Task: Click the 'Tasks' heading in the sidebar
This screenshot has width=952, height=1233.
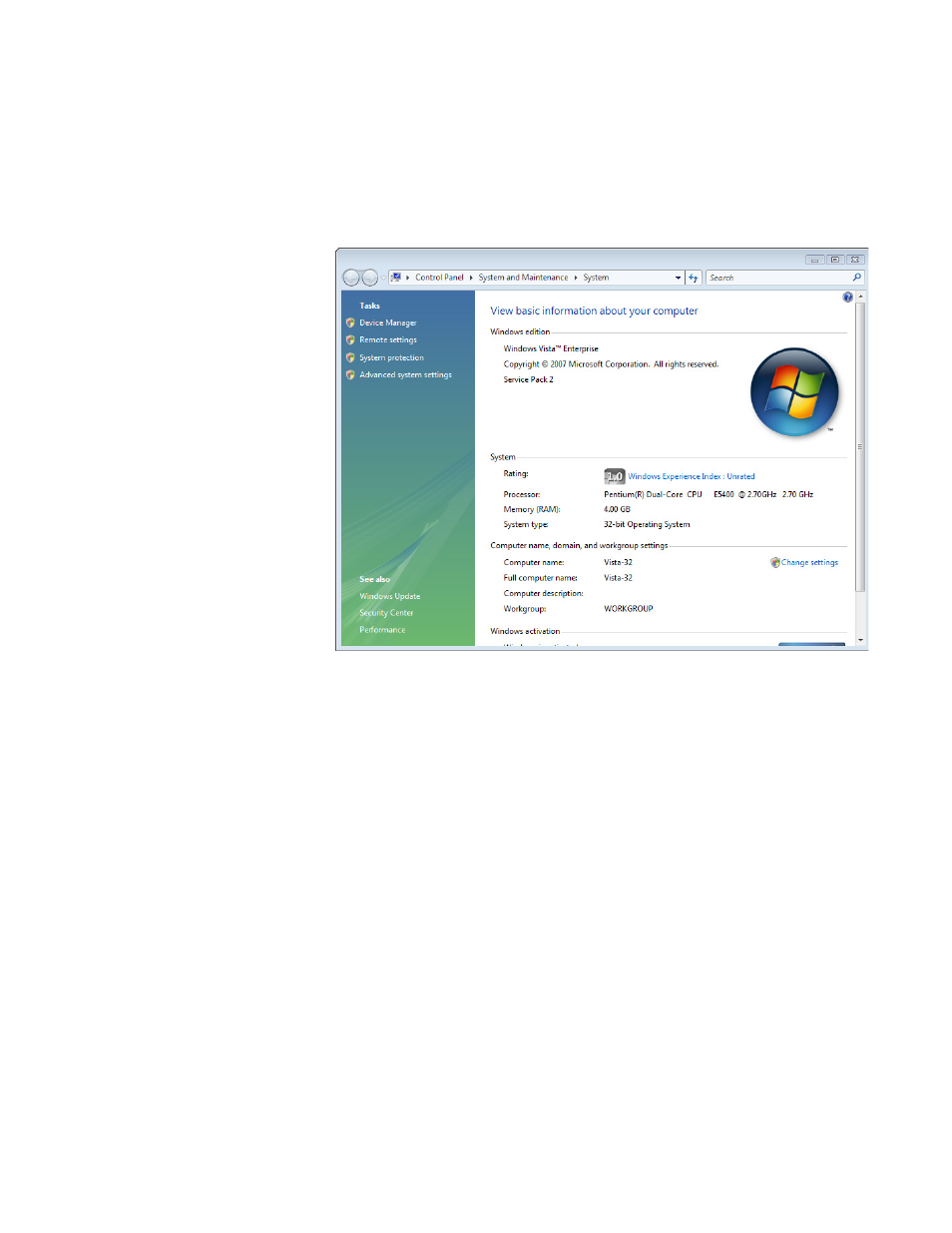Action: tap(369, 307)
